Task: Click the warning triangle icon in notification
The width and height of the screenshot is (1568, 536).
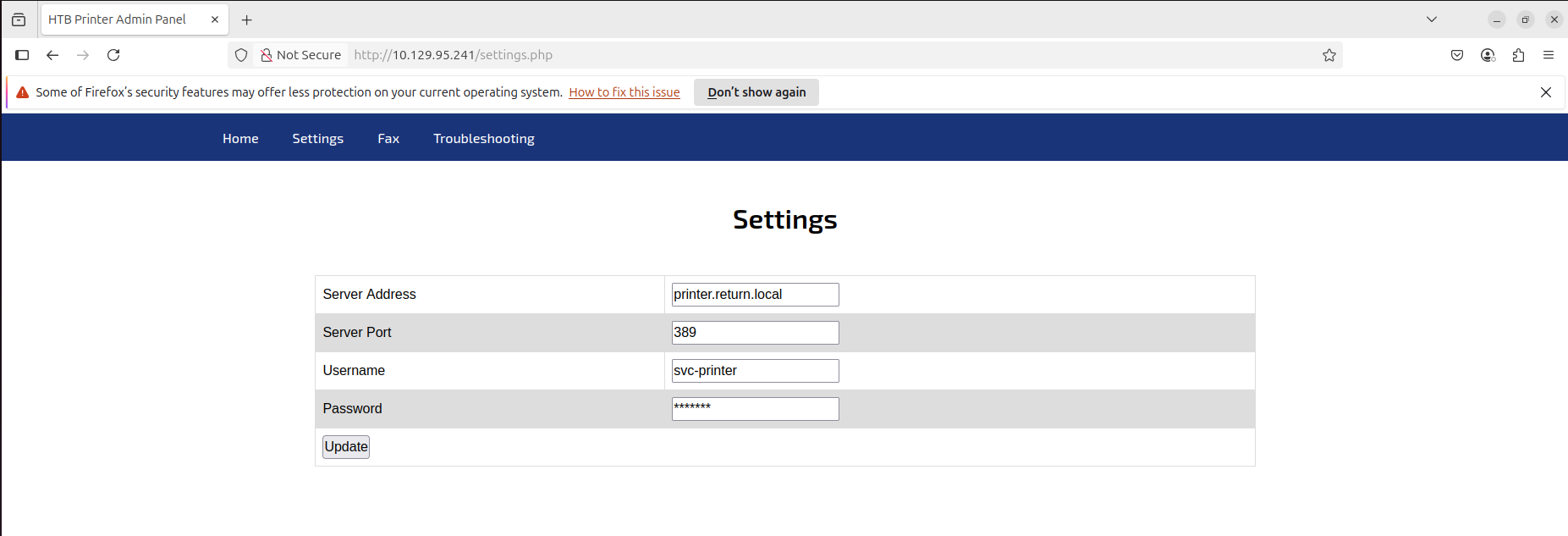Action: pos(23,92)
